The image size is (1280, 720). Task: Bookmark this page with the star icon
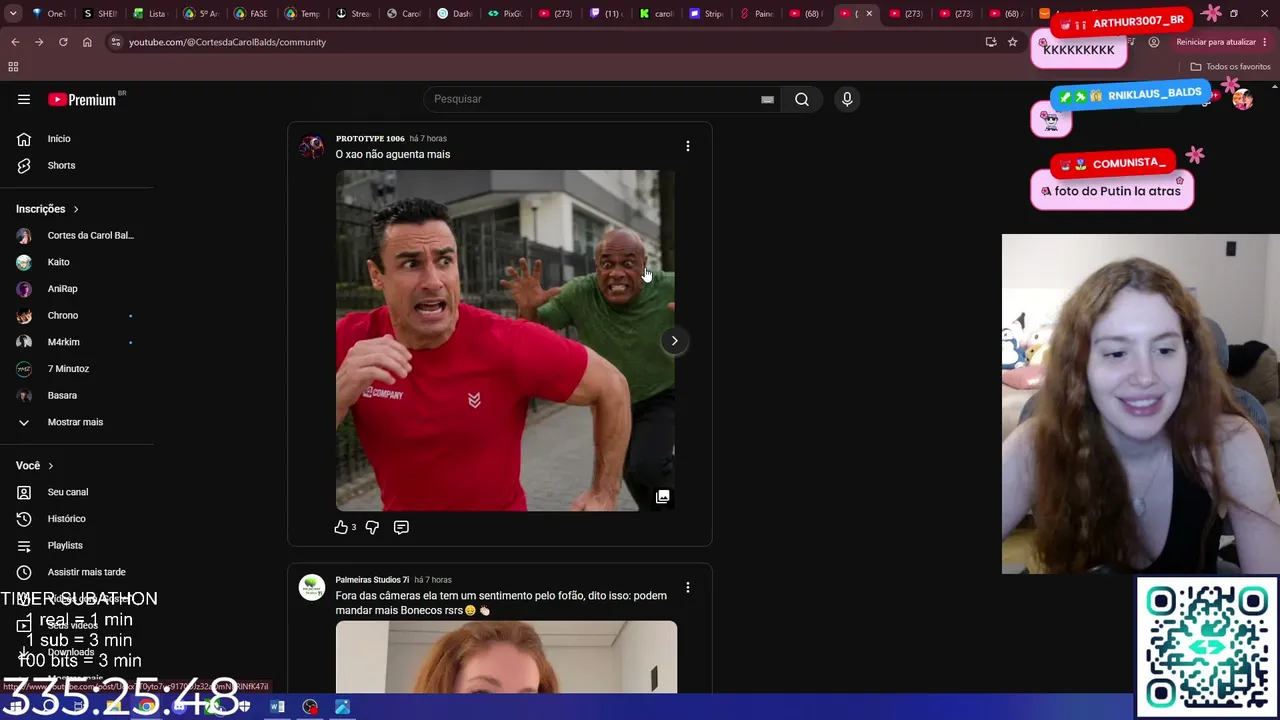point(1013,42)
